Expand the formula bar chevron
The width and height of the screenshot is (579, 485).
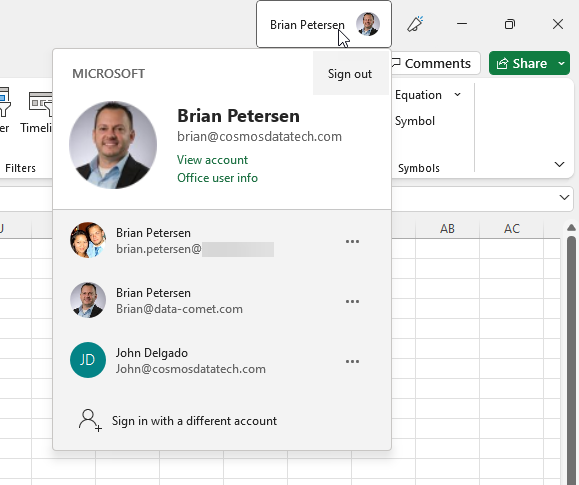tap(564, 198)
